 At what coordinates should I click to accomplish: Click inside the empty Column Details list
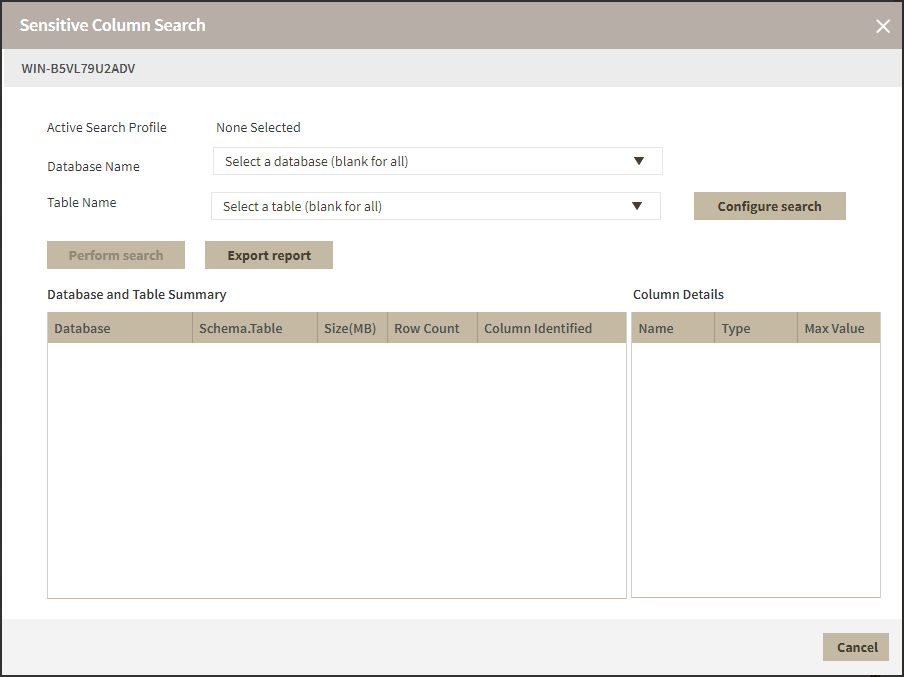(x=755, y=470)
